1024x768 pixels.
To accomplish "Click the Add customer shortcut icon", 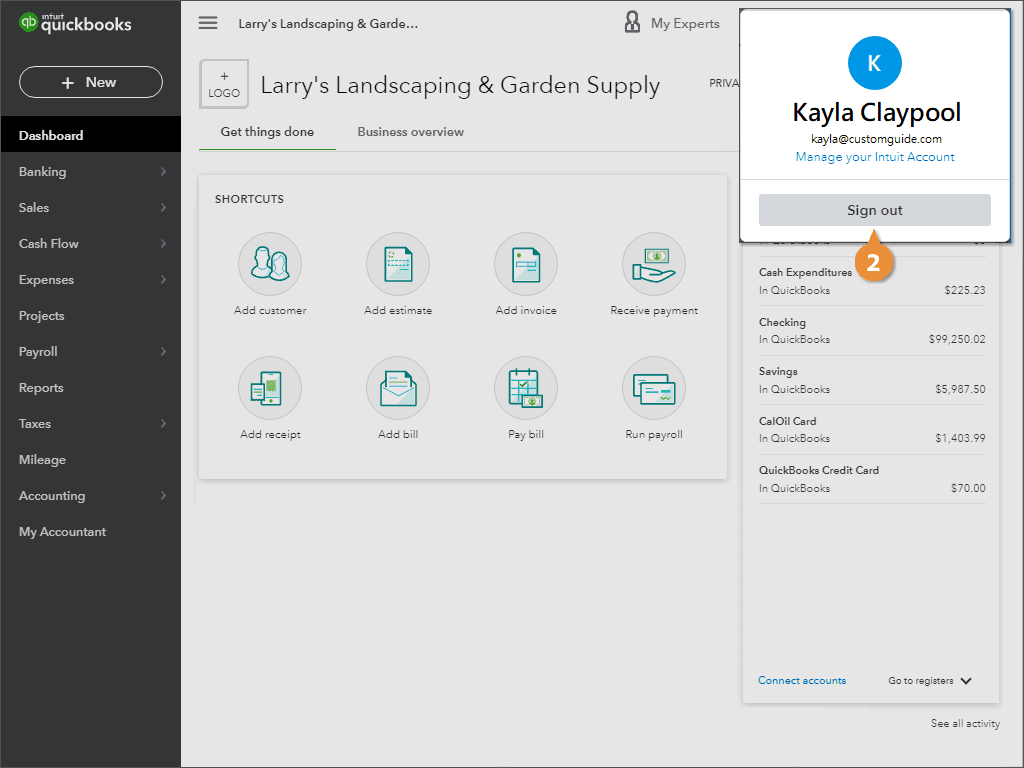I will pos(270,265).
